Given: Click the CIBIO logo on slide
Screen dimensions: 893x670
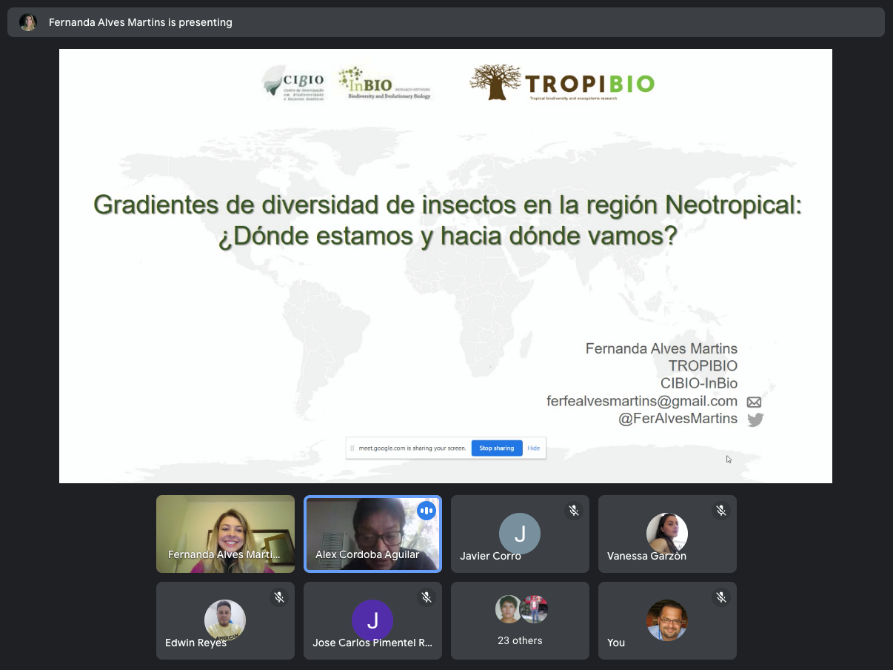Looking at the screenshot, I should pos(294,83).
